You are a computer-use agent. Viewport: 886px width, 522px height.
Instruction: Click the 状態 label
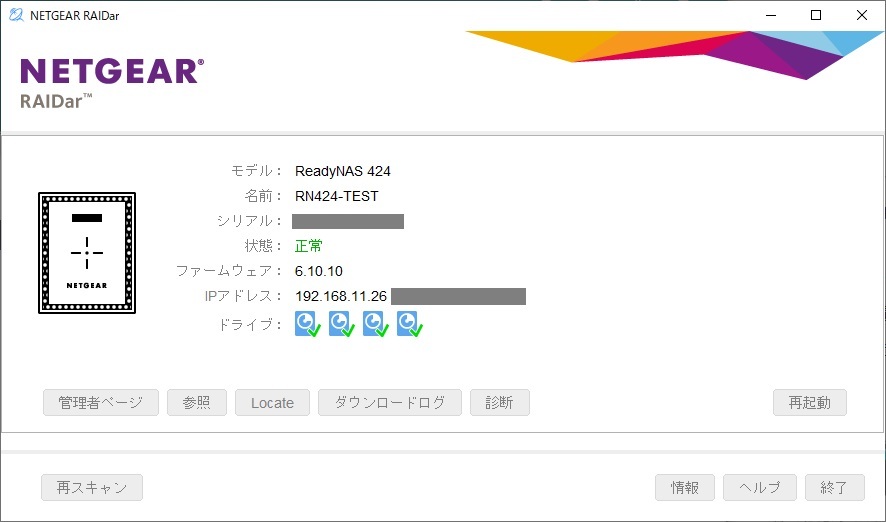(x=263, y=246)
